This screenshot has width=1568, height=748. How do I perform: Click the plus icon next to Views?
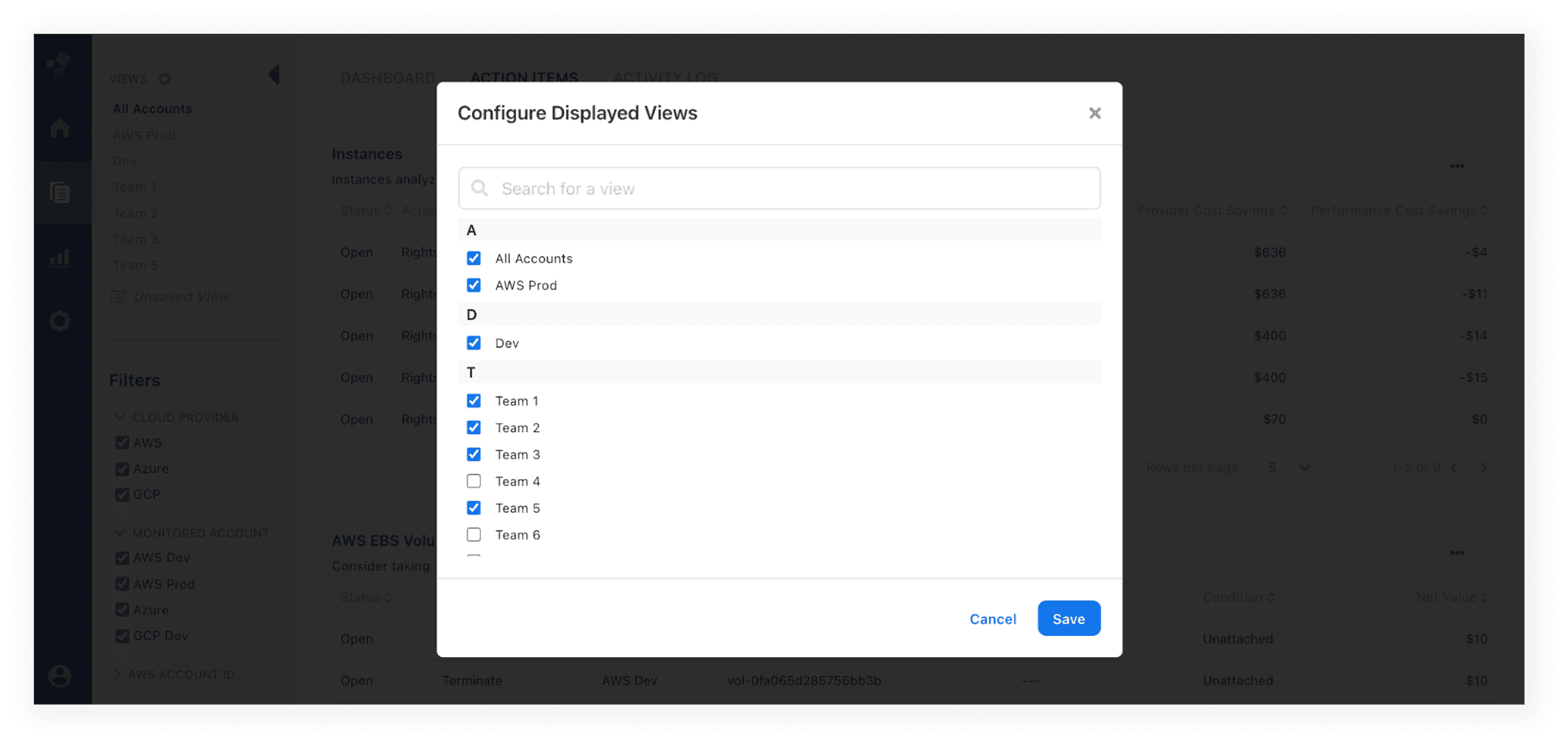165,79
